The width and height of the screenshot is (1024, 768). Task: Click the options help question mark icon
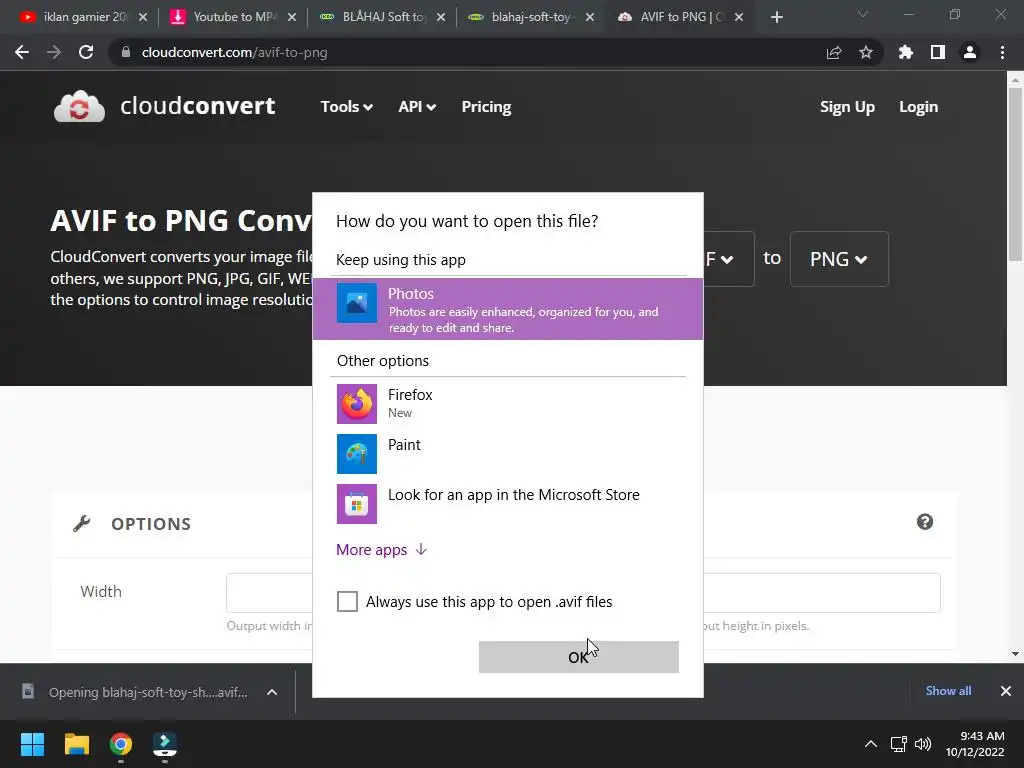click(925, 522)
